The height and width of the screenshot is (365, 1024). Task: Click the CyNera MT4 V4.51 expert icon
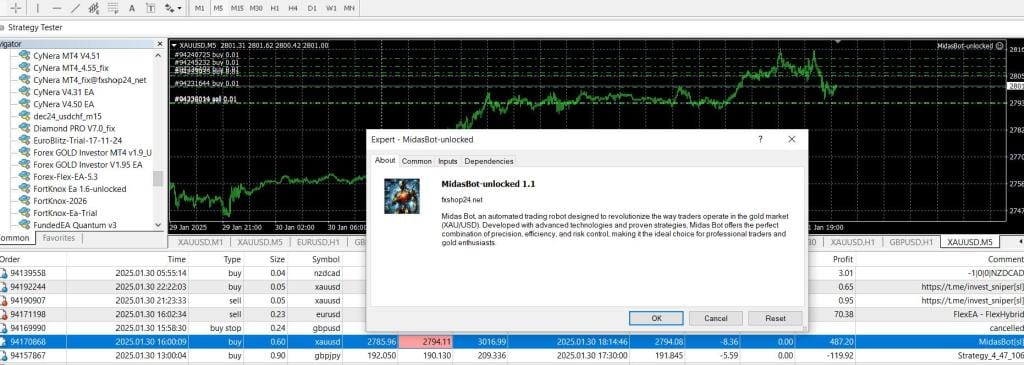(25, 56)
